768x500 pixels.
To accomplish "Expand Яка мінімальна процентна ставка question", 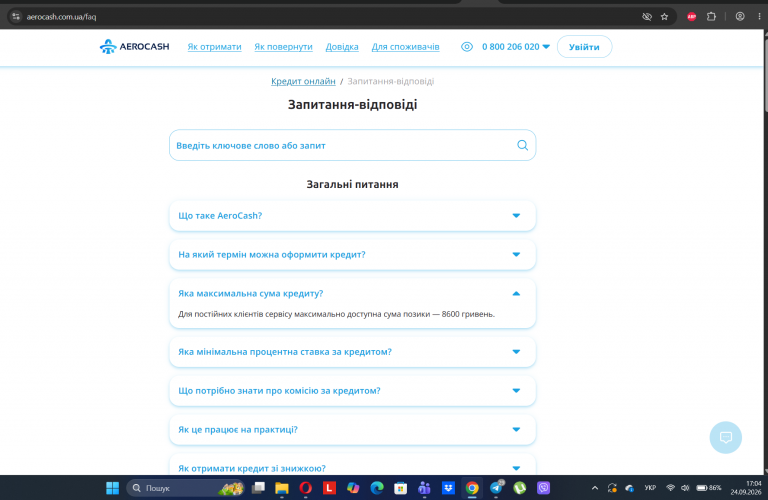I will [x=352, y=352].
